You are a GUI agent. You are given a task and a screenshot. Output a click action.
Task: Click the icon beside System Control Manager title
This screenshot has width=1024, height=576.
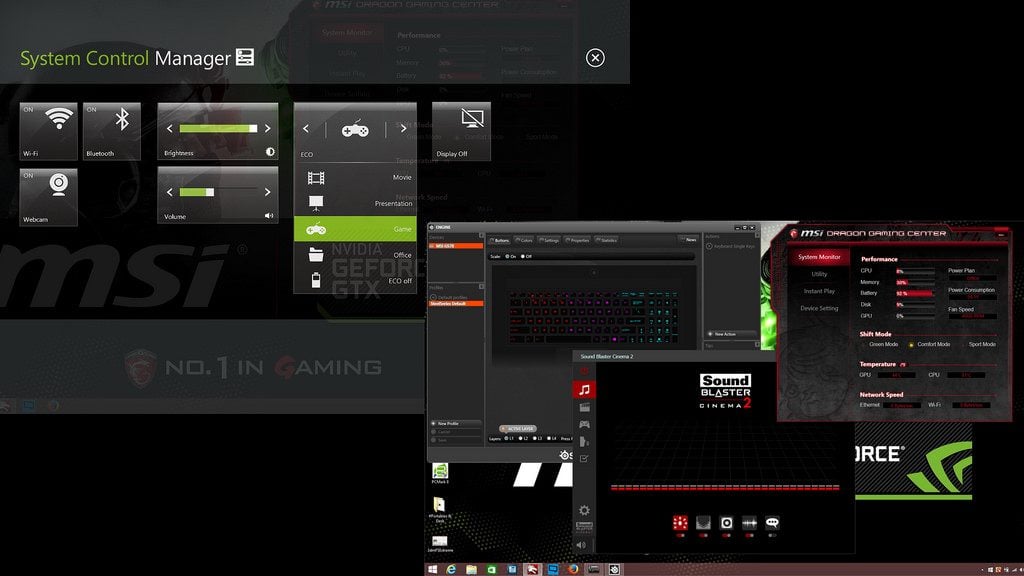pos(245,57)
